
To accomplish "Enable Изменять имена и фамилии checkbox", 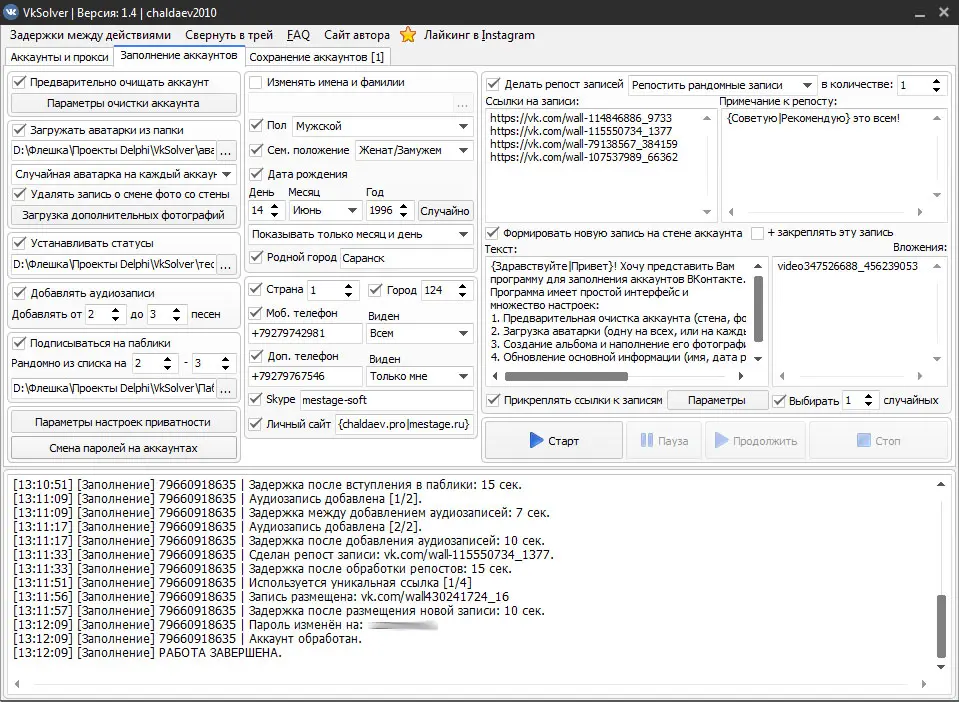I will pyautogui.click(x=256, y=82).
